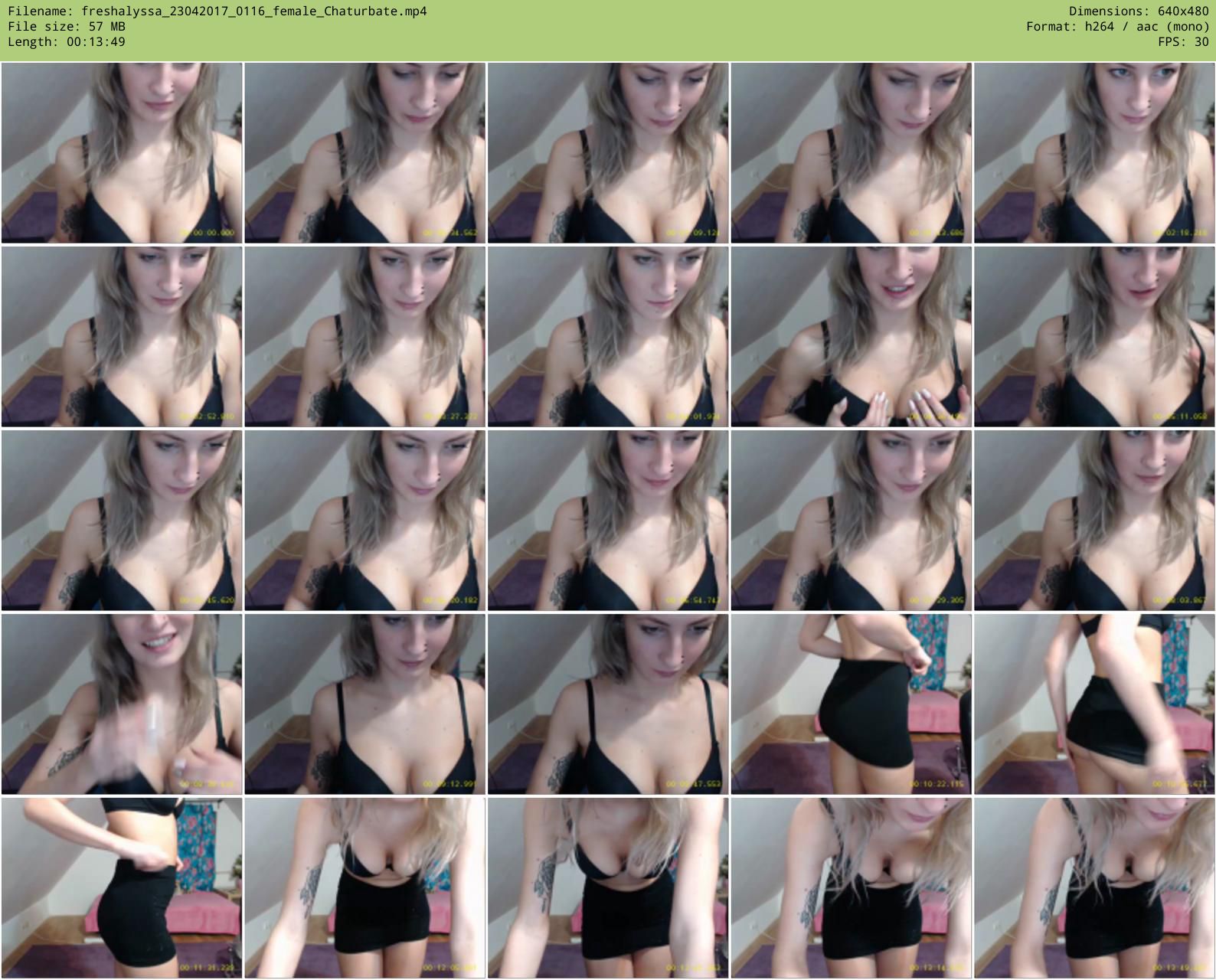
Task: Open the thumbnail with timestamp ending 54.747
Action: 608,521
